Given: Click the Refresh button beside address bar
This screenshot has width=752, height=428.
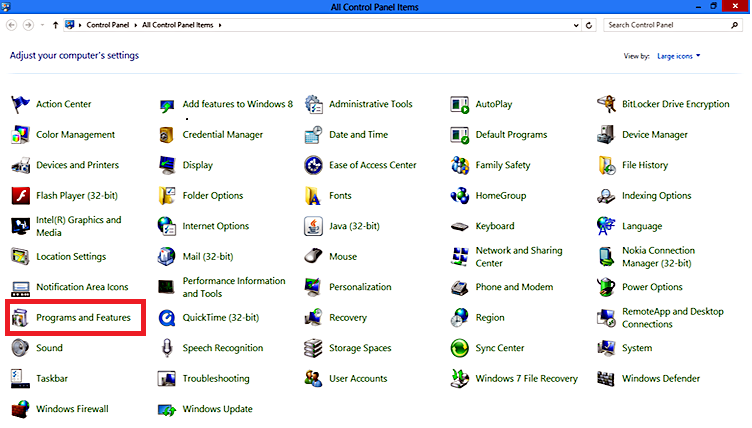Looking at the screenshot, I should point(591,24).
